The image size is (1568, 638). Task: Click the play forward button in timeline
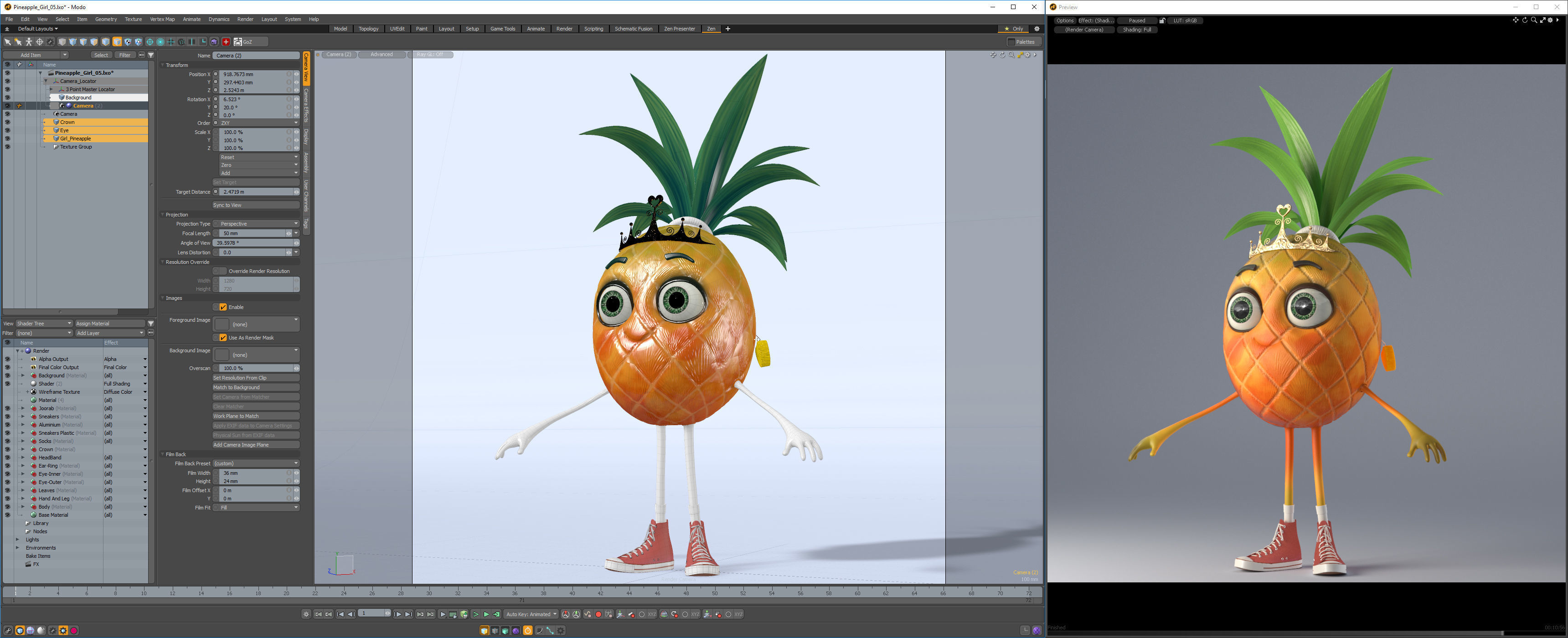pos(443,614)
